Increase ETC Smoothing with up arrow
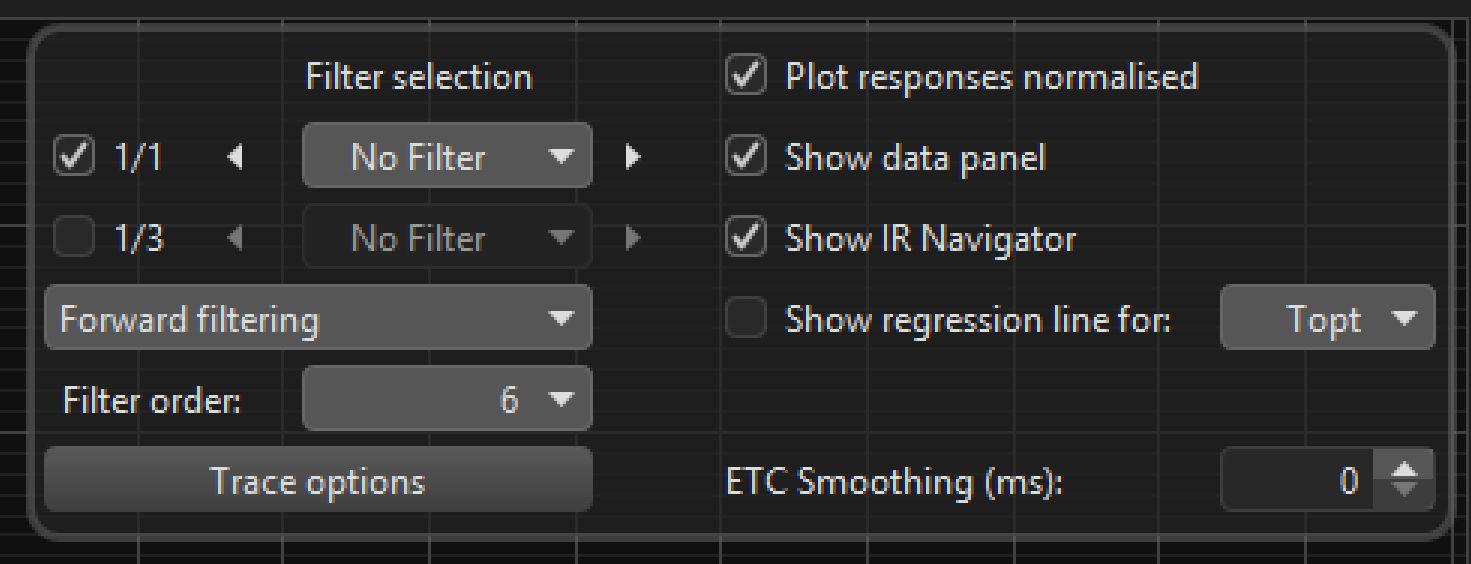The height and width of the screenshot is (564, 1471). pos(1405,469)
